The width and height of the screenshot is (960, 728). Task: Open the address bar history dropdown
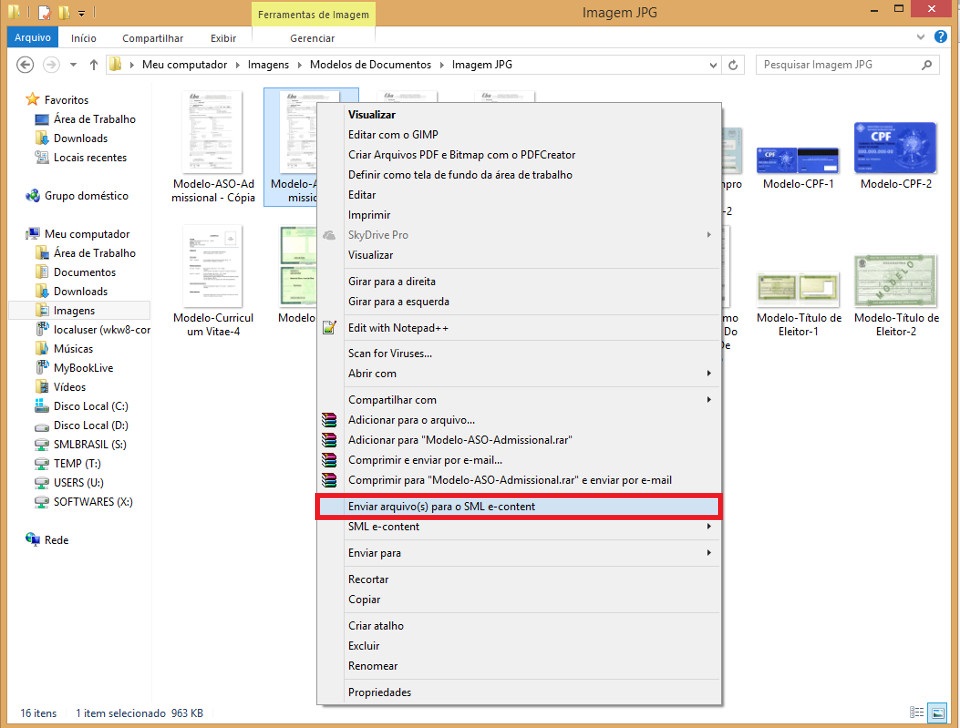(712, 65)
